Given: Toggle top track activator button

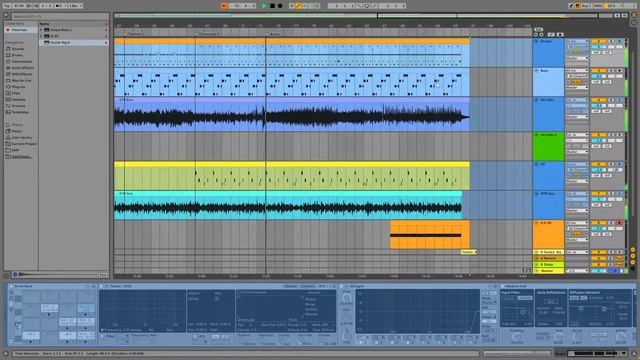Looking at the screenshot, I should tap(599, 41).
